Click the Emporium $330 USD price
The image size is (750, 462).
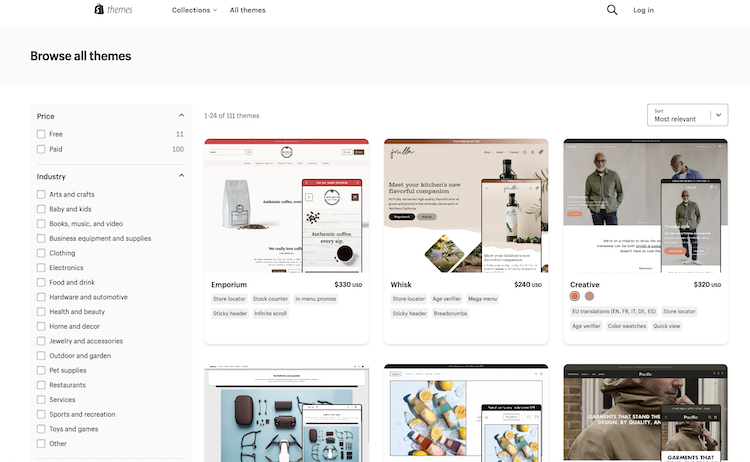(x=348, y=285)
